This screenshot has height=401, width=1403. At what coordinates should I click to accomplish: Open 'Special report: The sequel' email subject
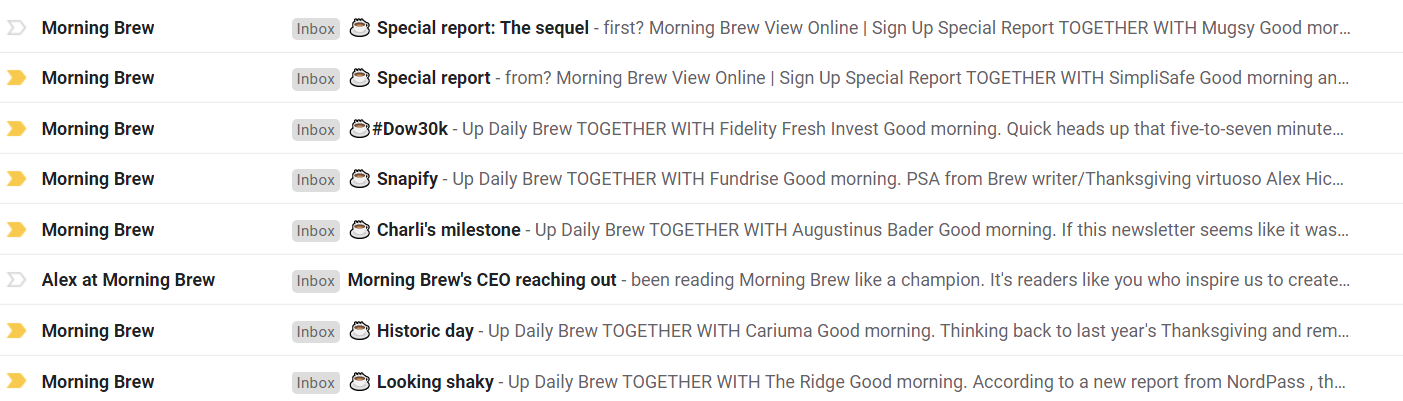483,28
